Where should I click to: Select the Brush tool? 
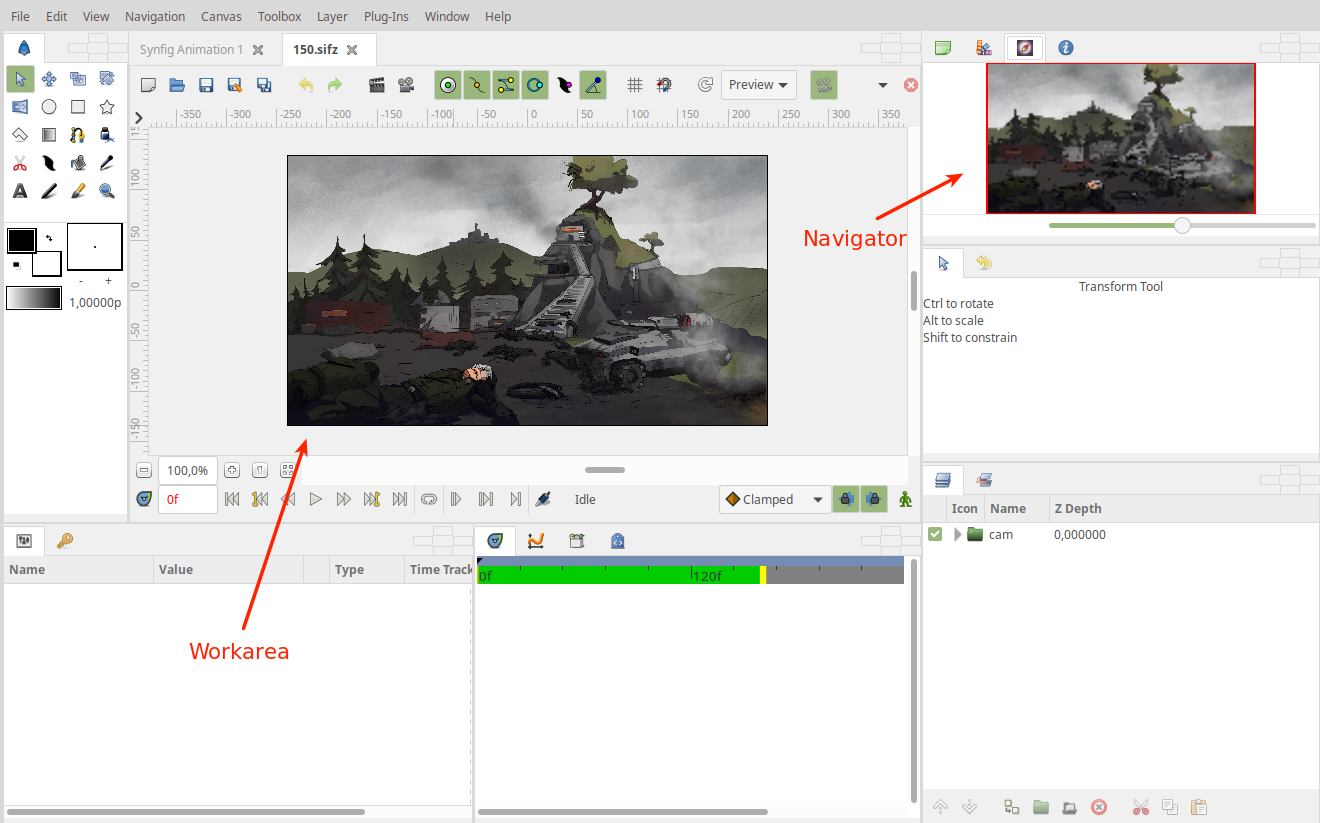(78, 190)
